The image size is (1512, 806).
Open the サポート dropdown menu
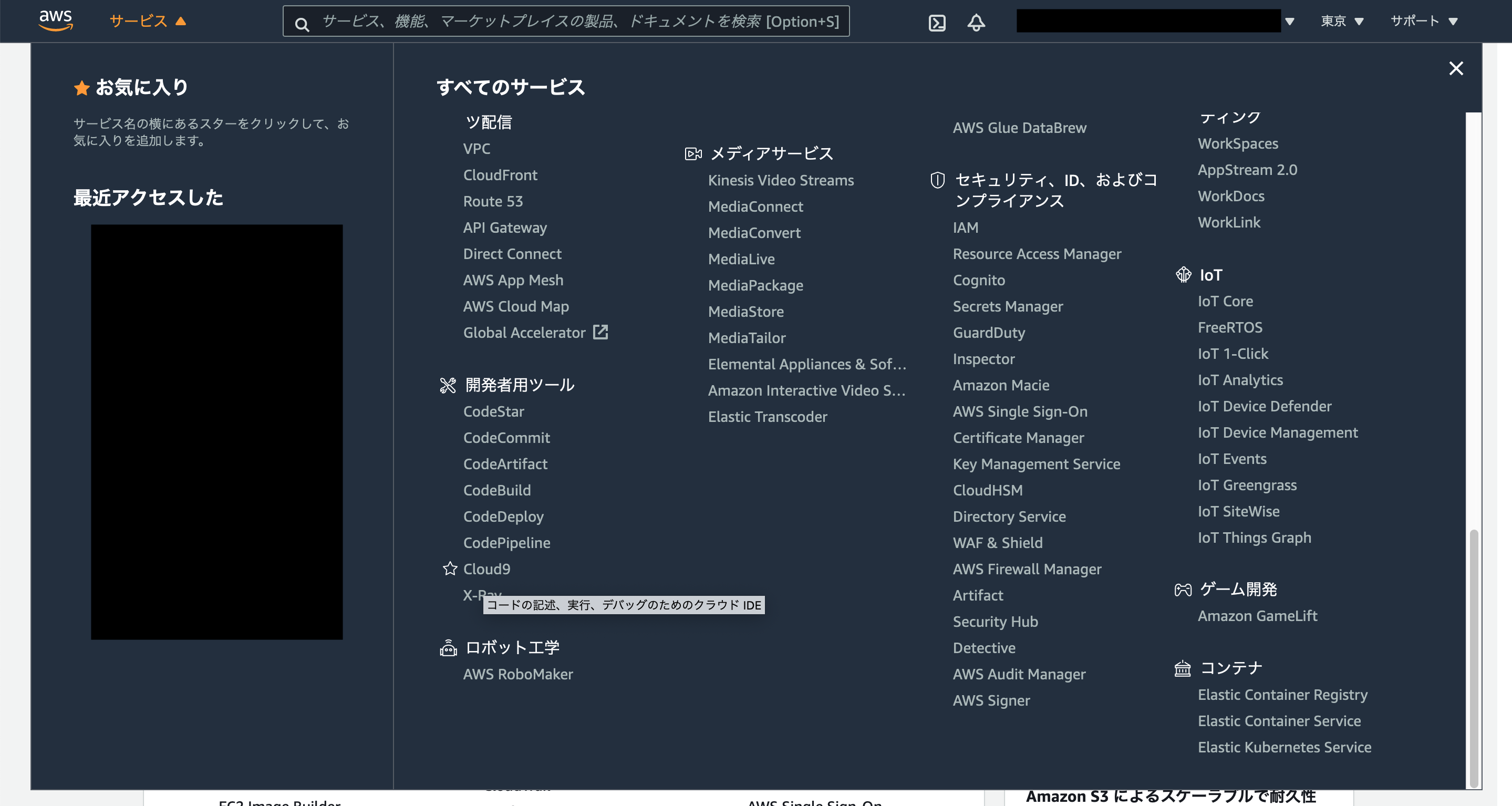pos(1424,21)
